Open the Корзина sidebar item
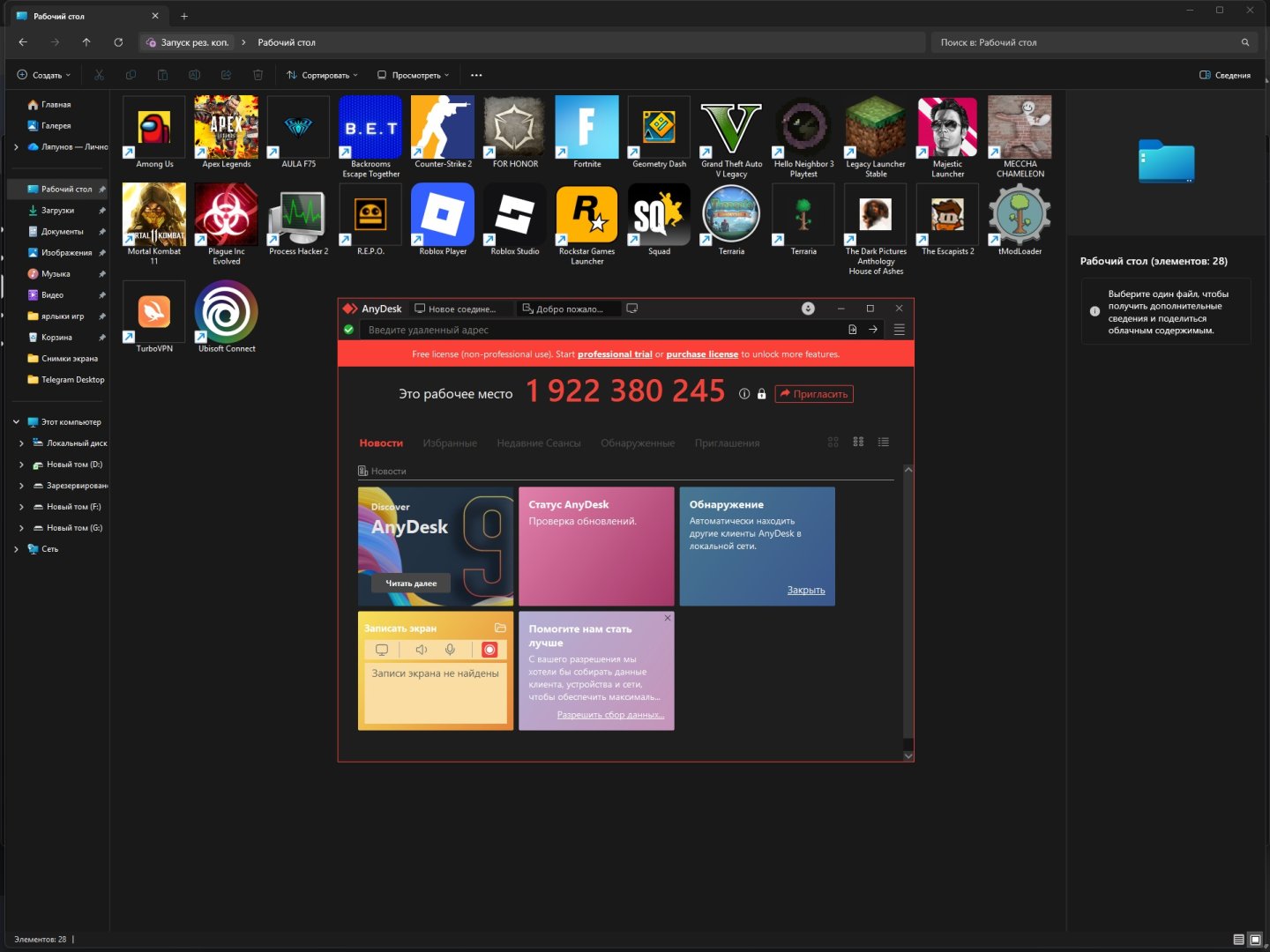Screen dimensions: 1270x952 [x=56, y=338]
